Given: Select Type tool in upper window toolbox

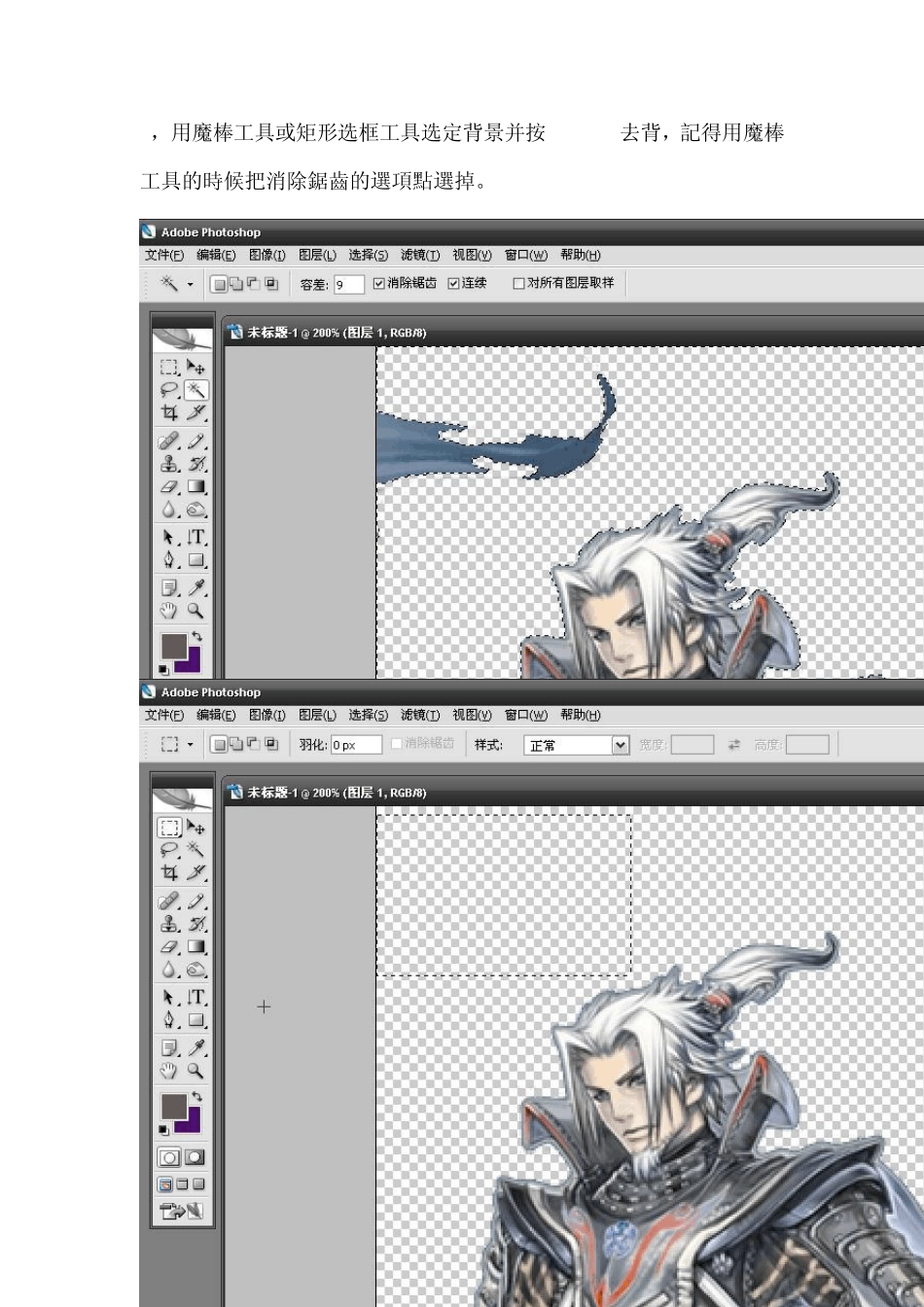Looking at the screenshot, I should pyautogui.click(x=196, y=537).
